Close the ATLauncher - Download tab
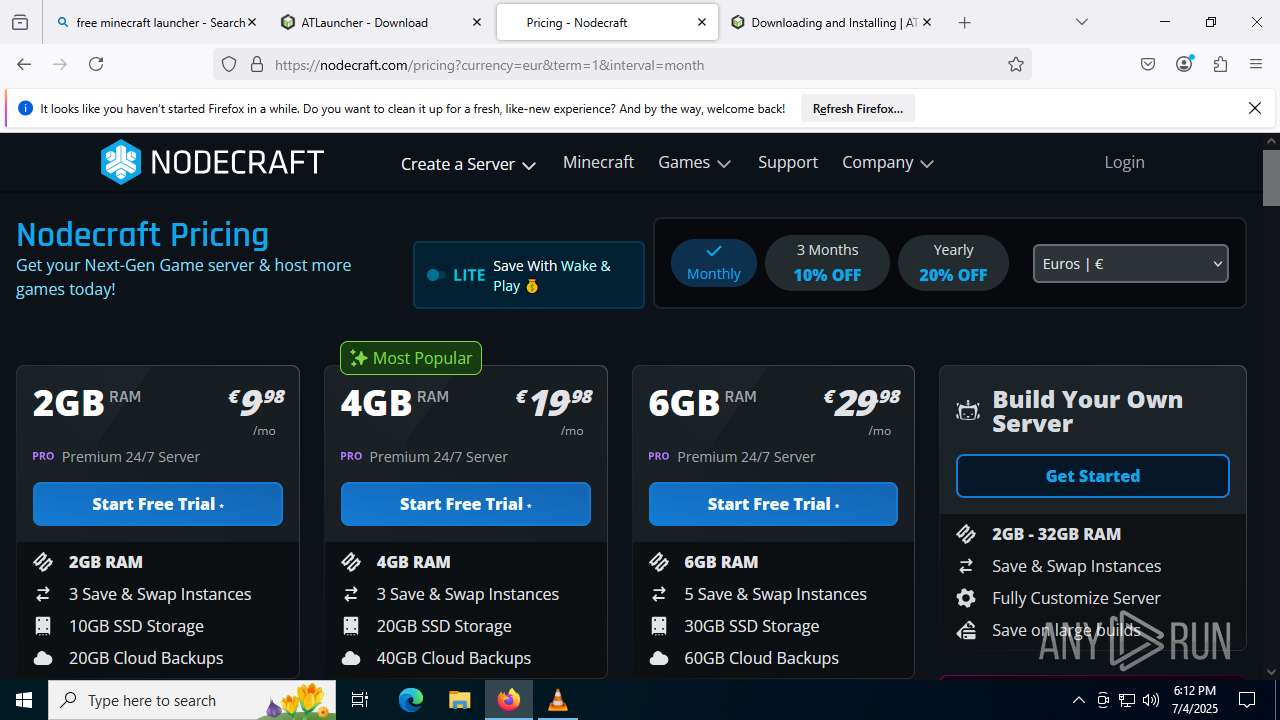Image resolution: width=1280 pixels, height=720 pixels. (x=477, y=22)
